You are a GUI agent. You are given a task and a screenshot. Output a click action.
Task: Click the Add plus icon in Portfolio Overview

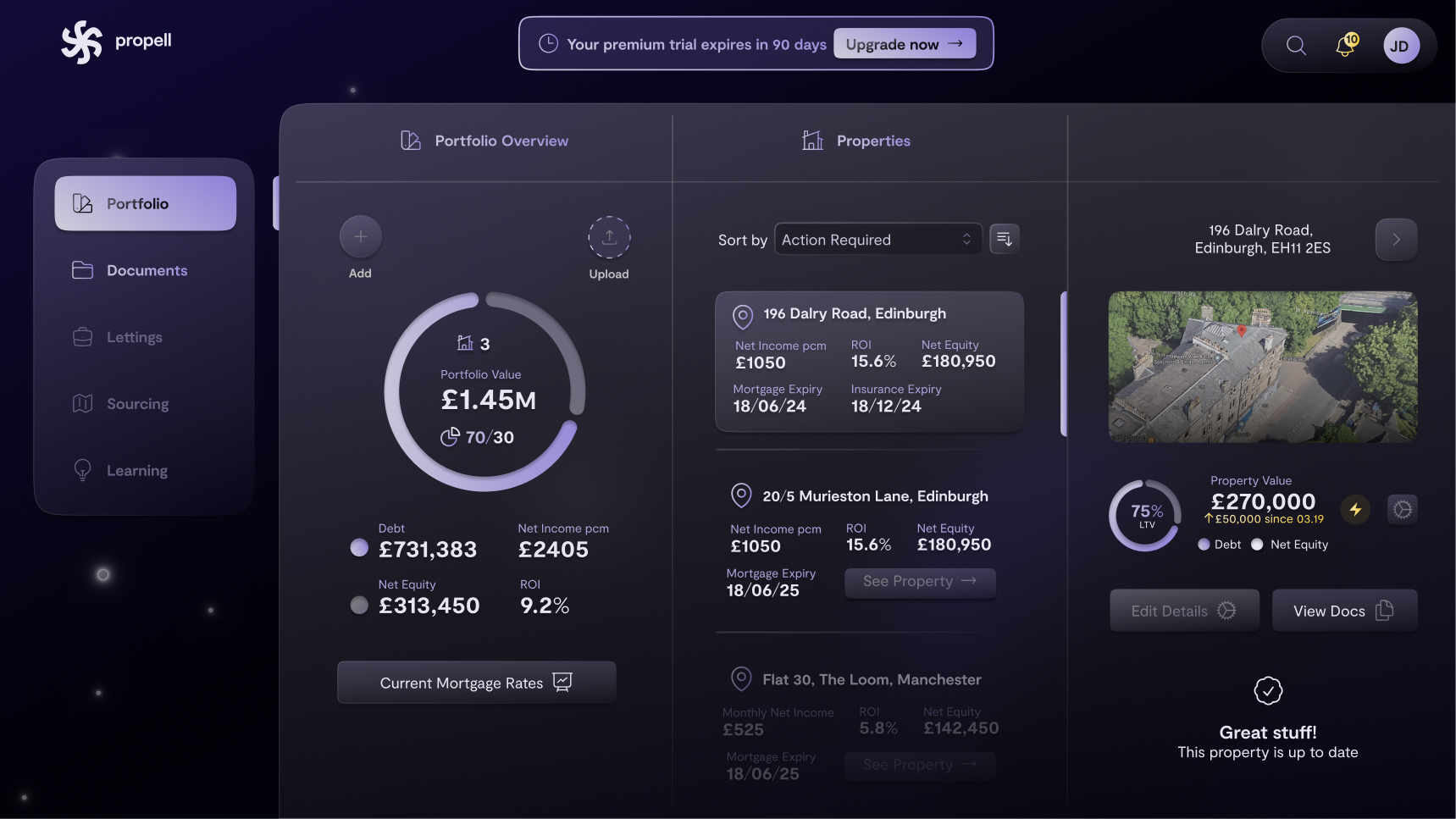click(360, 238)
